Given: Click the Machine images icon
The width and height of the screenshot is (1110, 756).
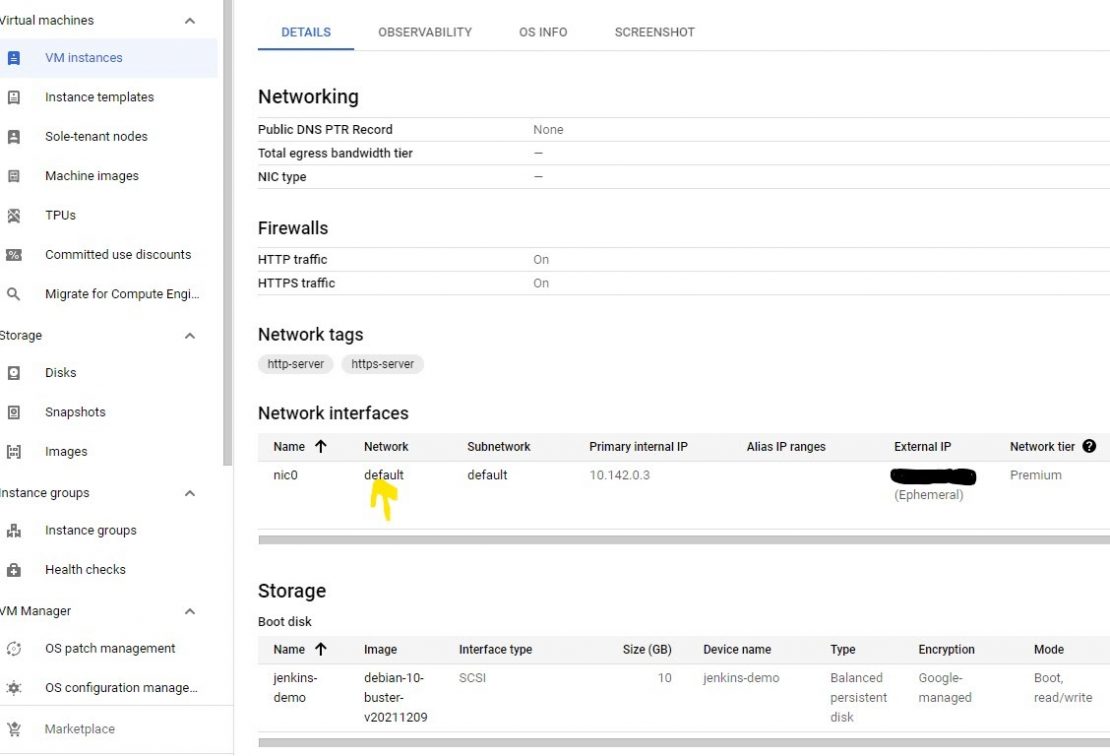Looking at the screenshot, I should coord(12,176).
